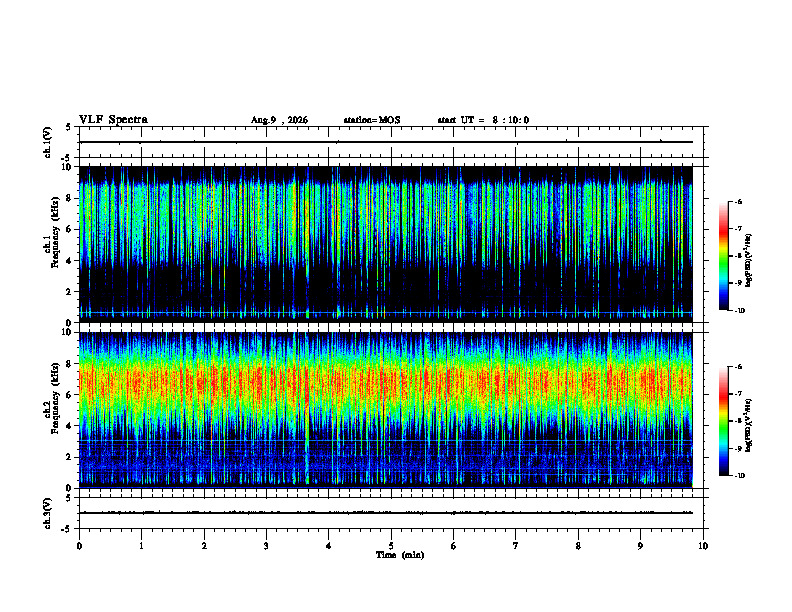Select the date label 'Aug.9 , 2026'
This screenshot has height=612, width=792.
click(279, 120)
